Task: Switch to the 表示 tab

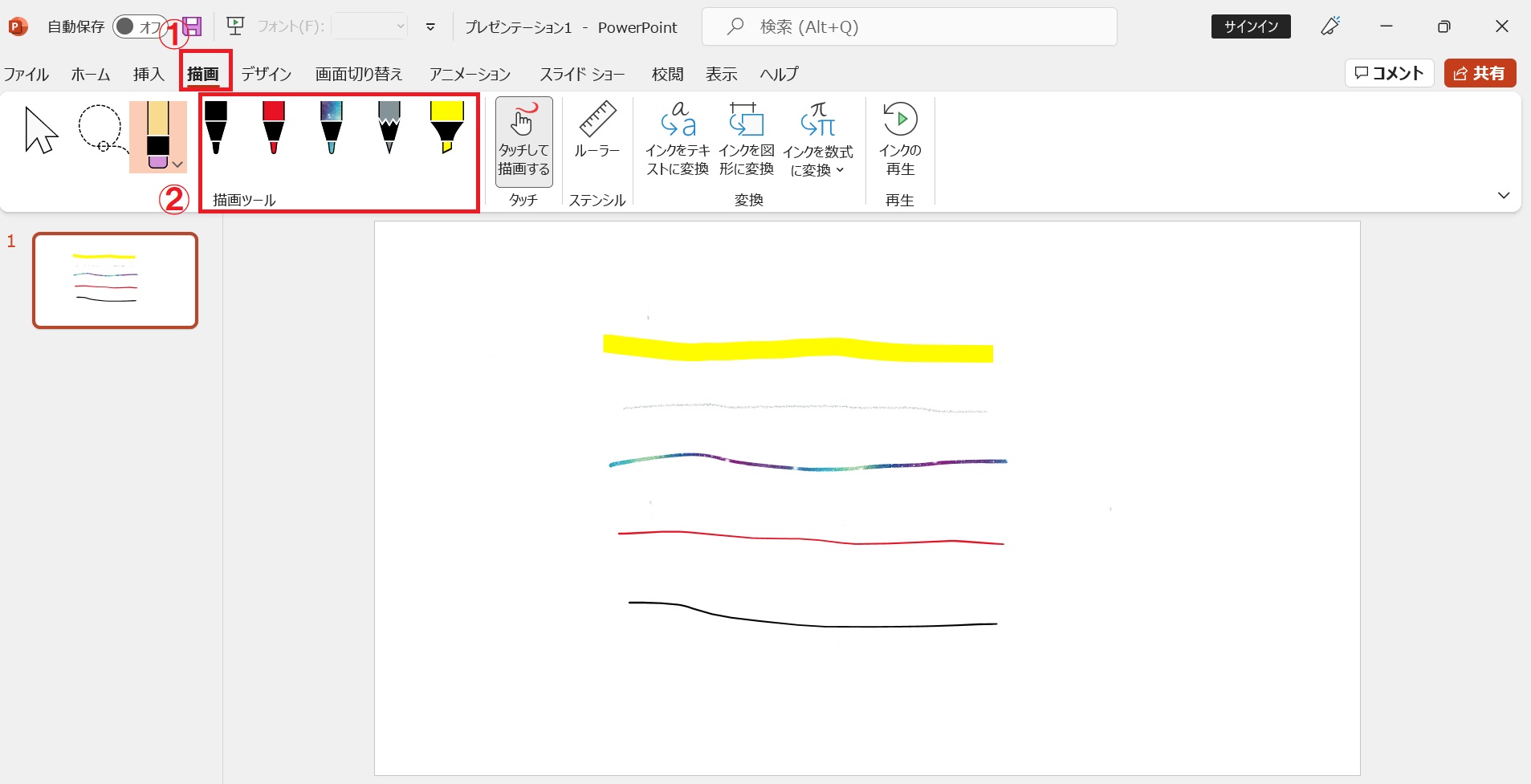Action: tap(722, 74)
